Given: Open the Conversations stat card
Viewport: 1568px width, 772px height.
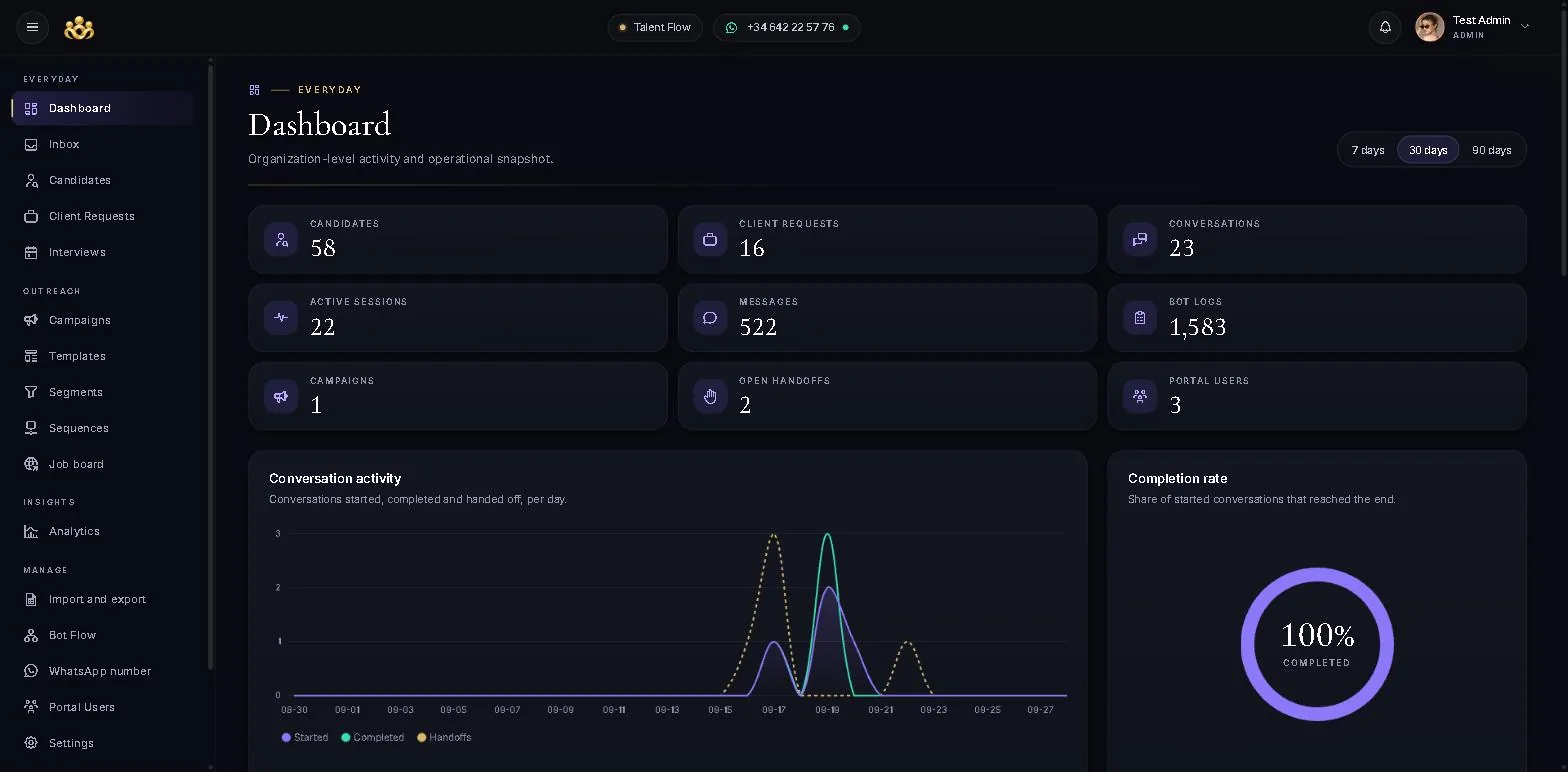Looking at the screenshot, I should 1317,239.
